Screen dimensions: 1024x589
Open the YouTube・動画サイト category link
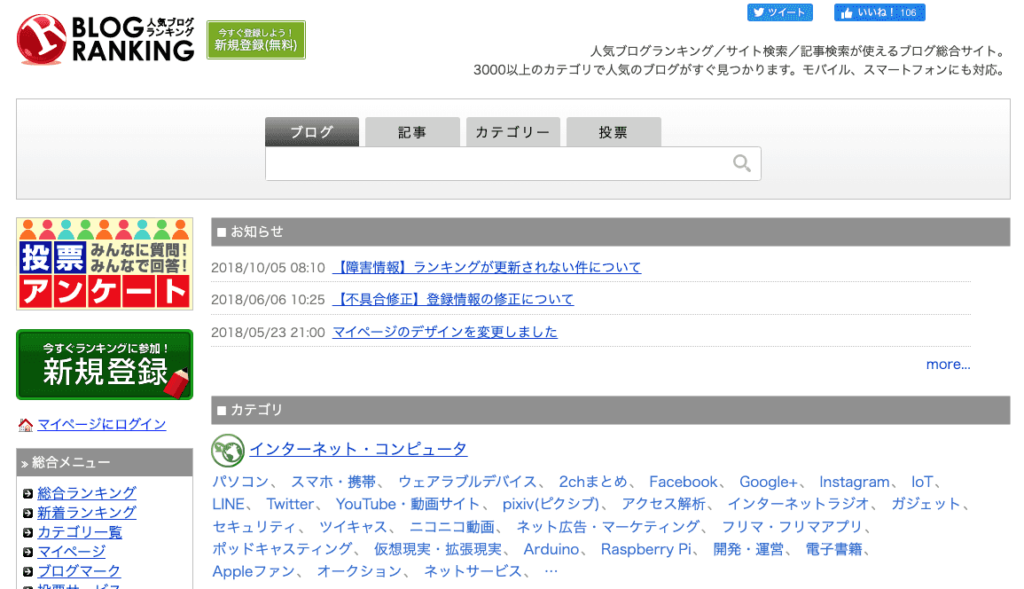[408, 504]
